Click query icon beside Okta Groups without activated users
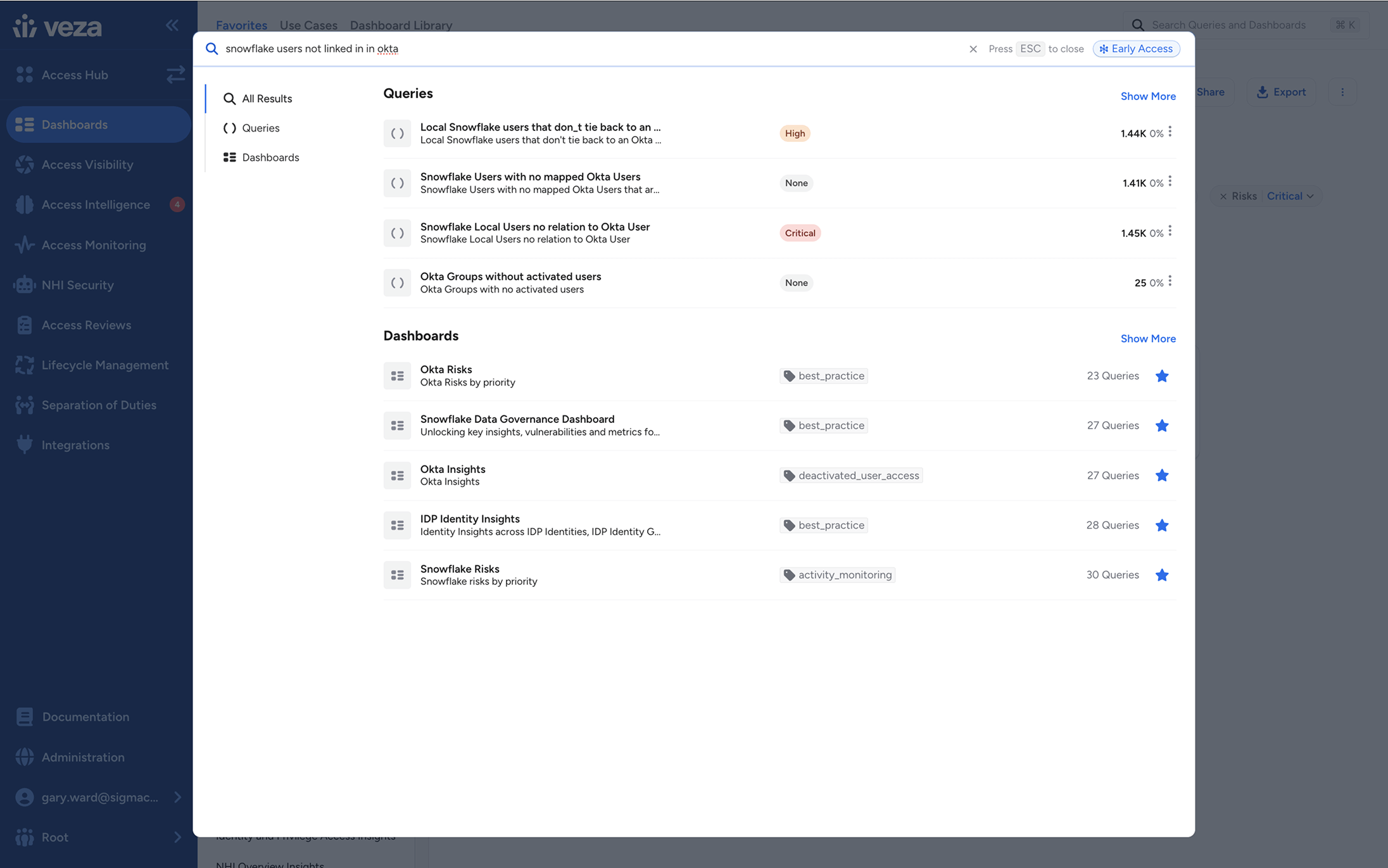The width and height of the screenshot is (1388, 868). coord(397,283)
